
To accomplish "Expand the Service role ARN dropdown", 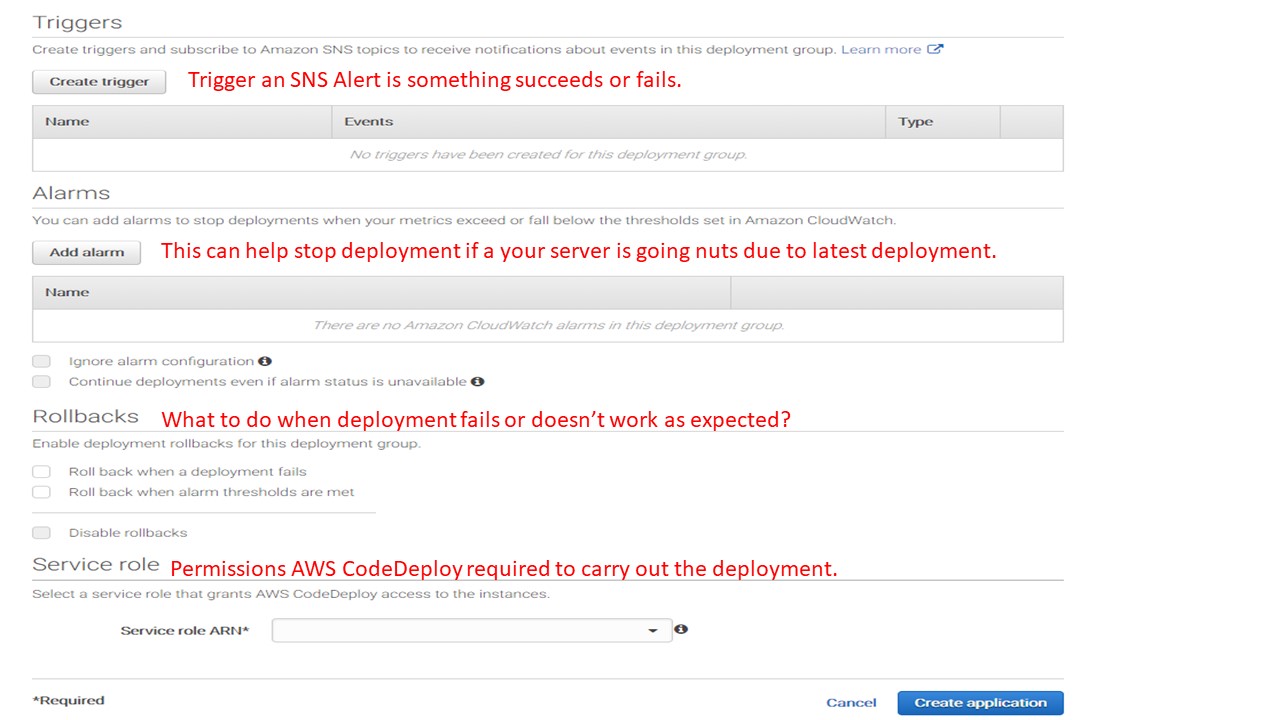I will (471, 630).
